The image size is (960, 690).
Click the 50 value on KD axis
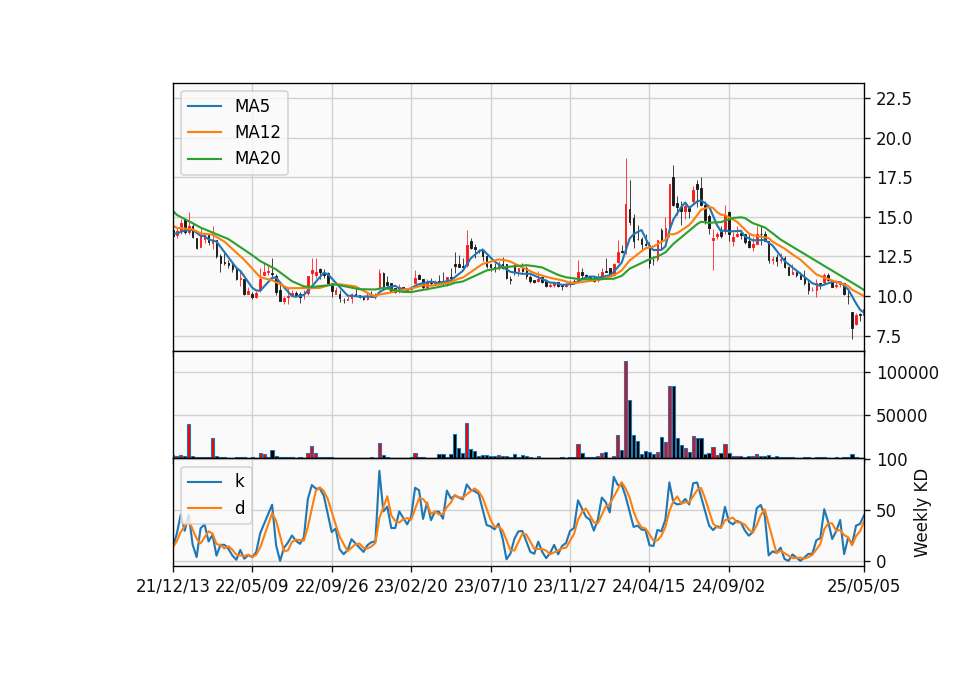point(887,511)
